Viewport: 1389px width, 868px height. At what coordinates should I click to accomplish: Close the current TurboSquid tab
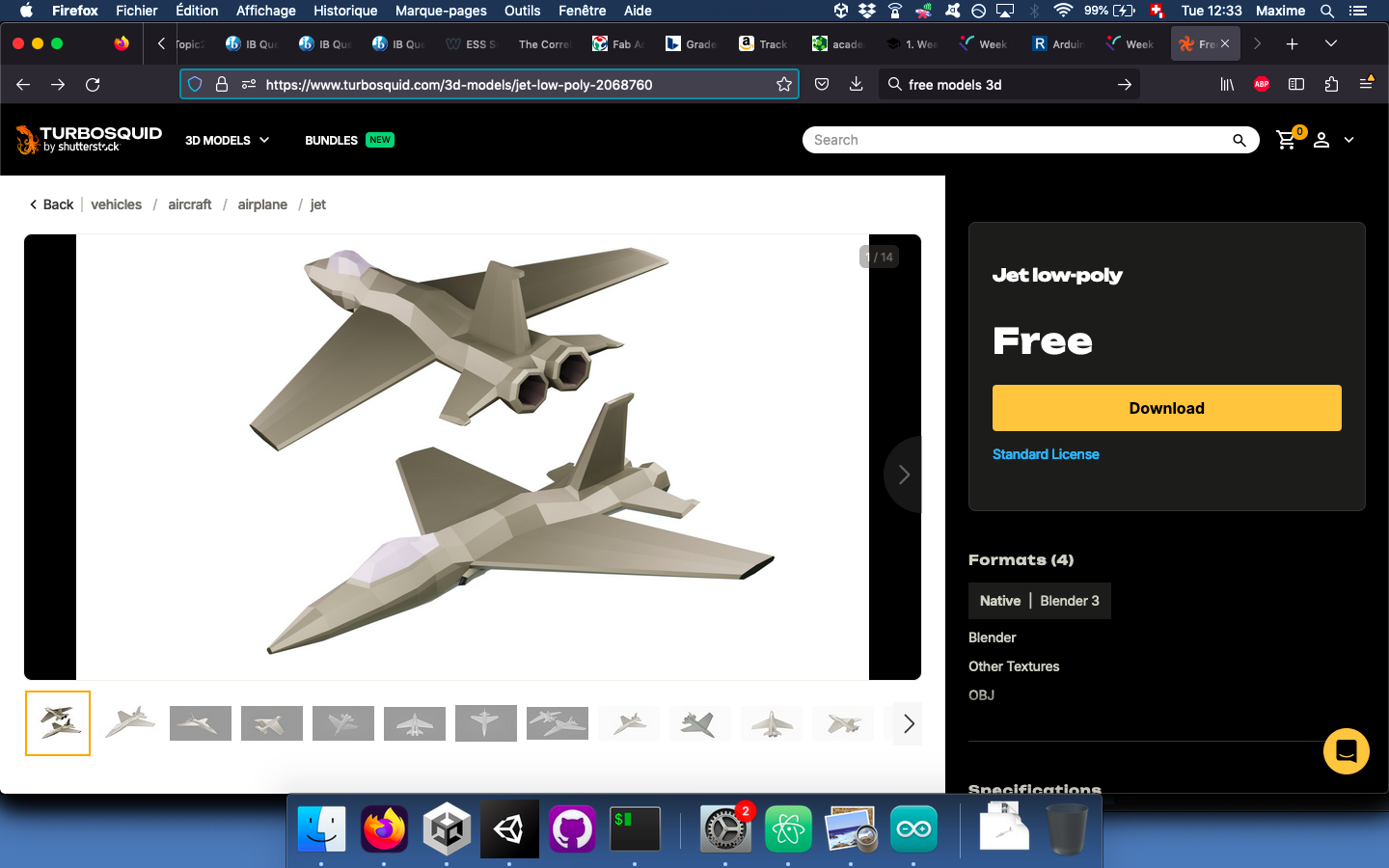click(1225, 43)
